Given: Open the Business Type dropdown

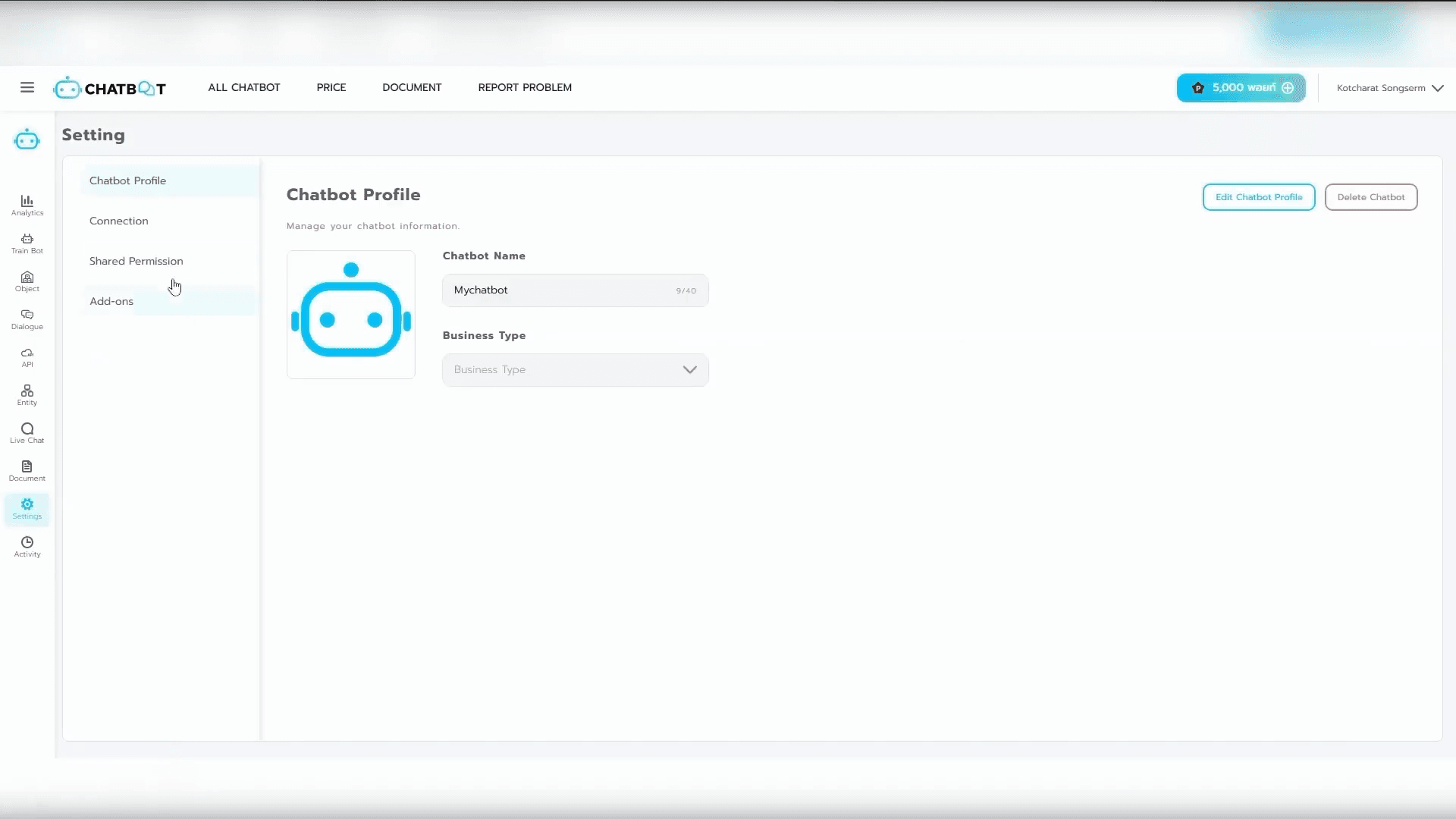Looking at the screenshot, I should pos(576,370).
